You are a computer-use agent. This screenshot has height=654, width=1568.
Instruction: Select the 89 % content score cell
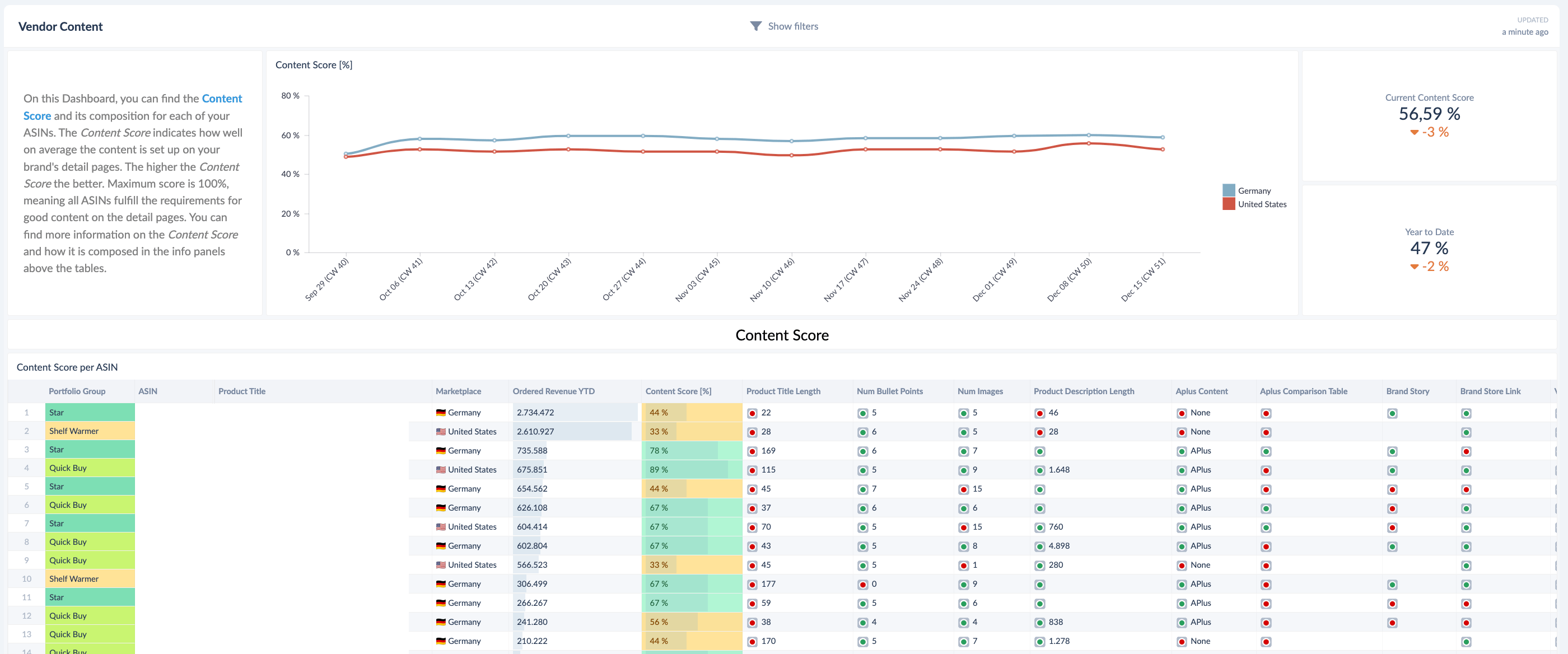(x=692, y=470)
